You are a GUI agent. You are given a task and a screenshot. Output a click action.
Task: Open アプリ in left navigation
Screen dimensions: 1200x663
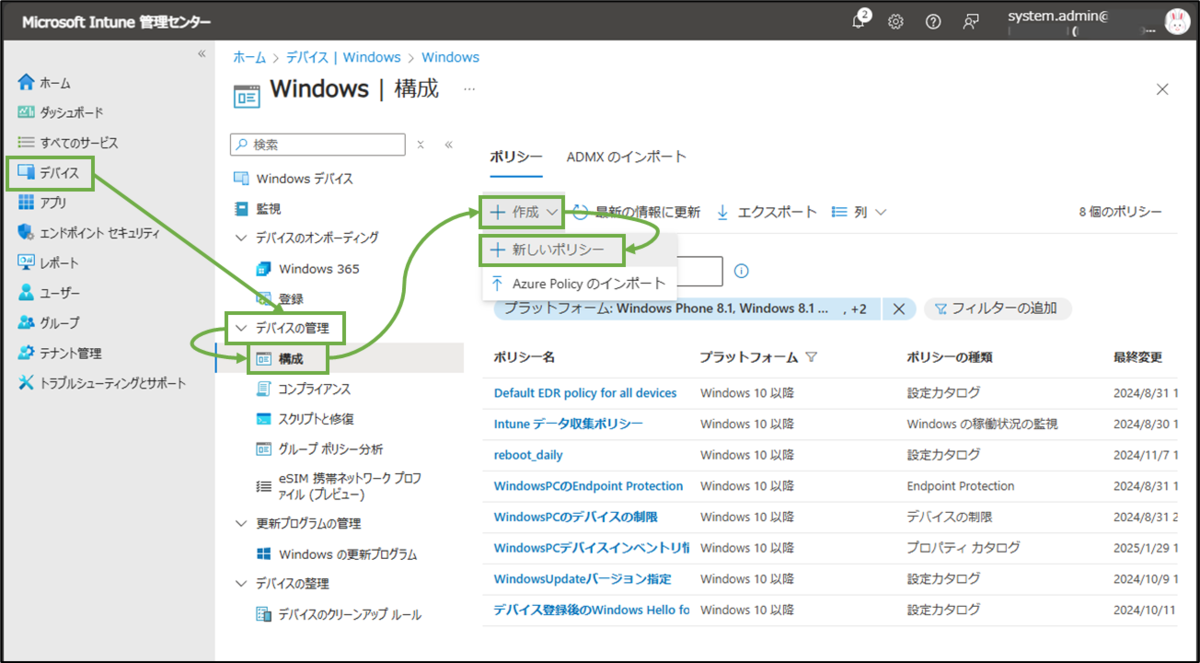point(42,203)
